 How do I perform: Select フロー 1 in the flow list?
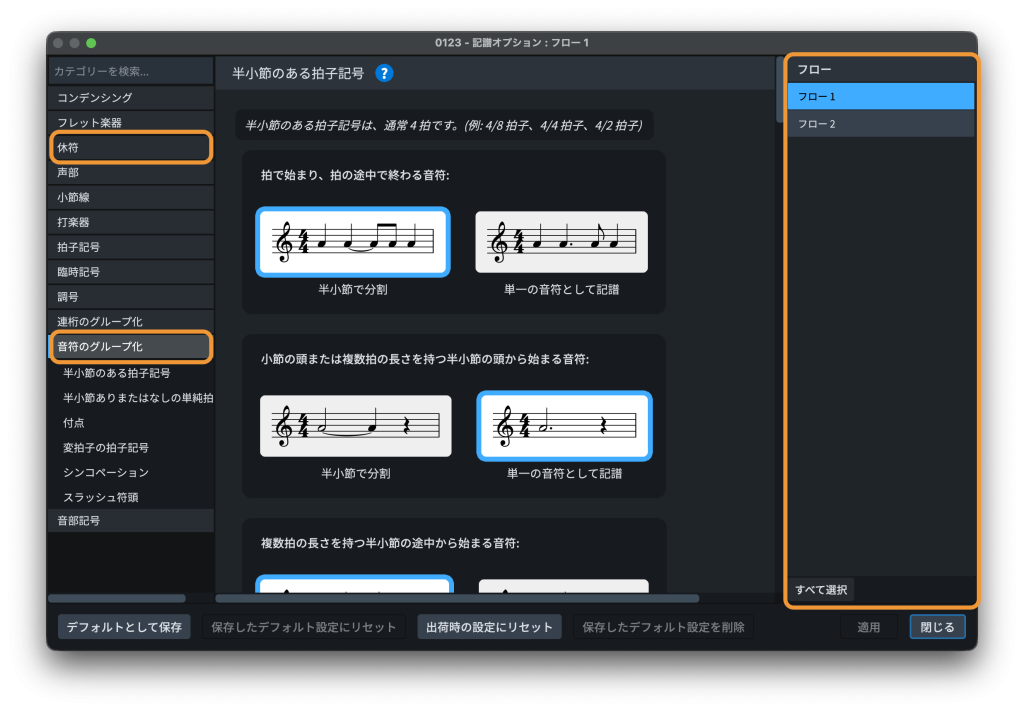click(880, 97)
